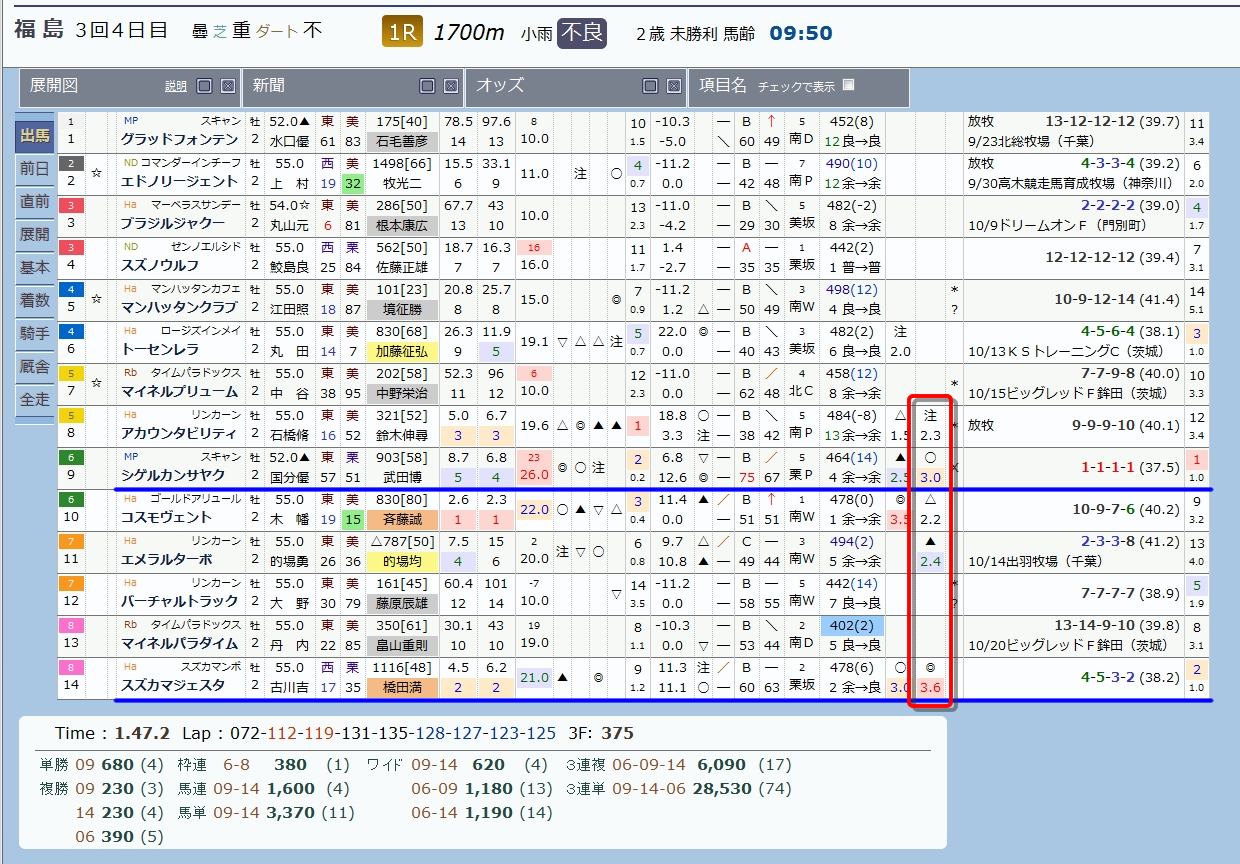Click the star mark beside エドノリージェント
Viewport: 1240px width, 864px height.
pyautogui.click(x=98, y=172)
